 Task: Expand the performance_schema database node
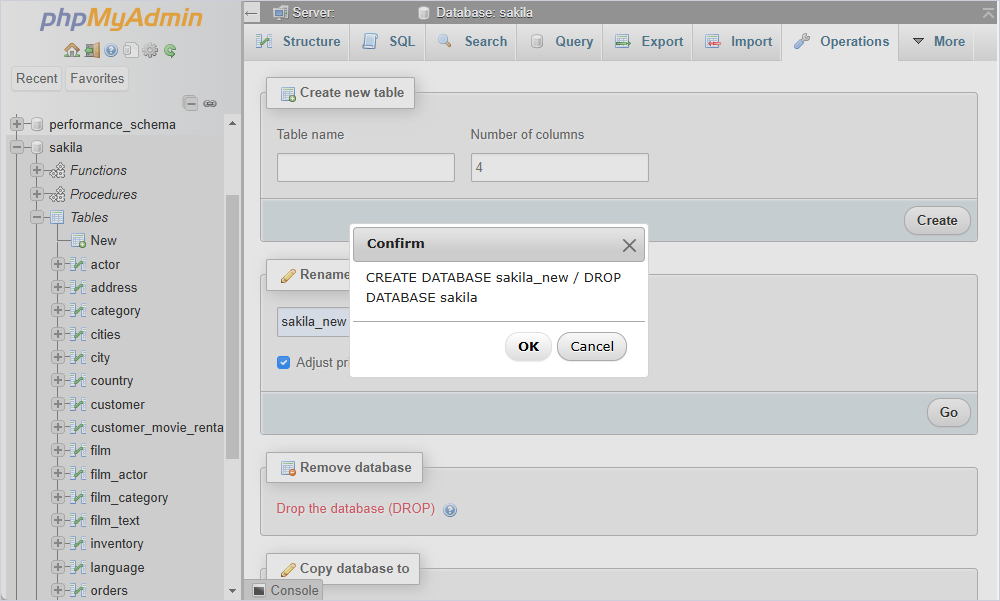17,124
